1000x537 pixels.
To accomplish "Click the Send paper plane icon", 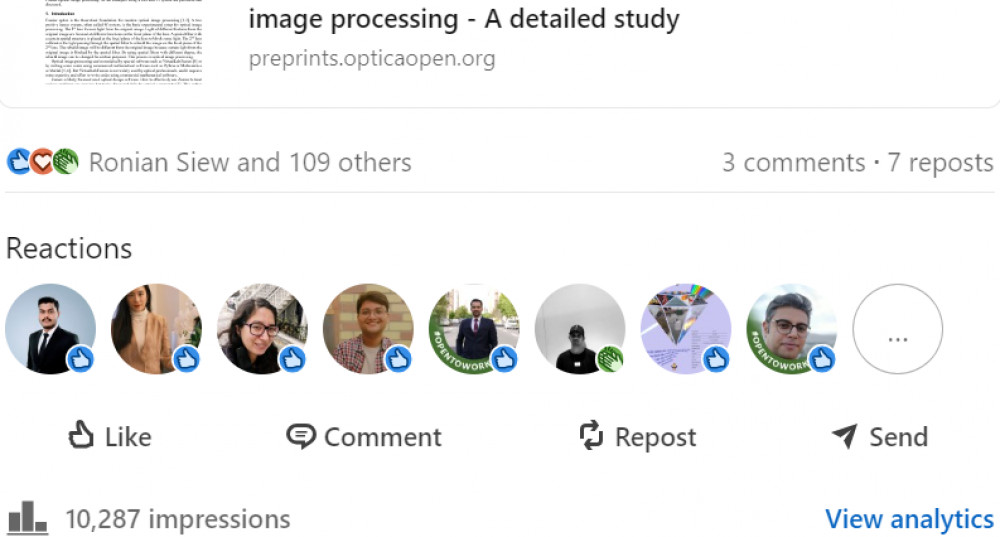I will 845,436.
